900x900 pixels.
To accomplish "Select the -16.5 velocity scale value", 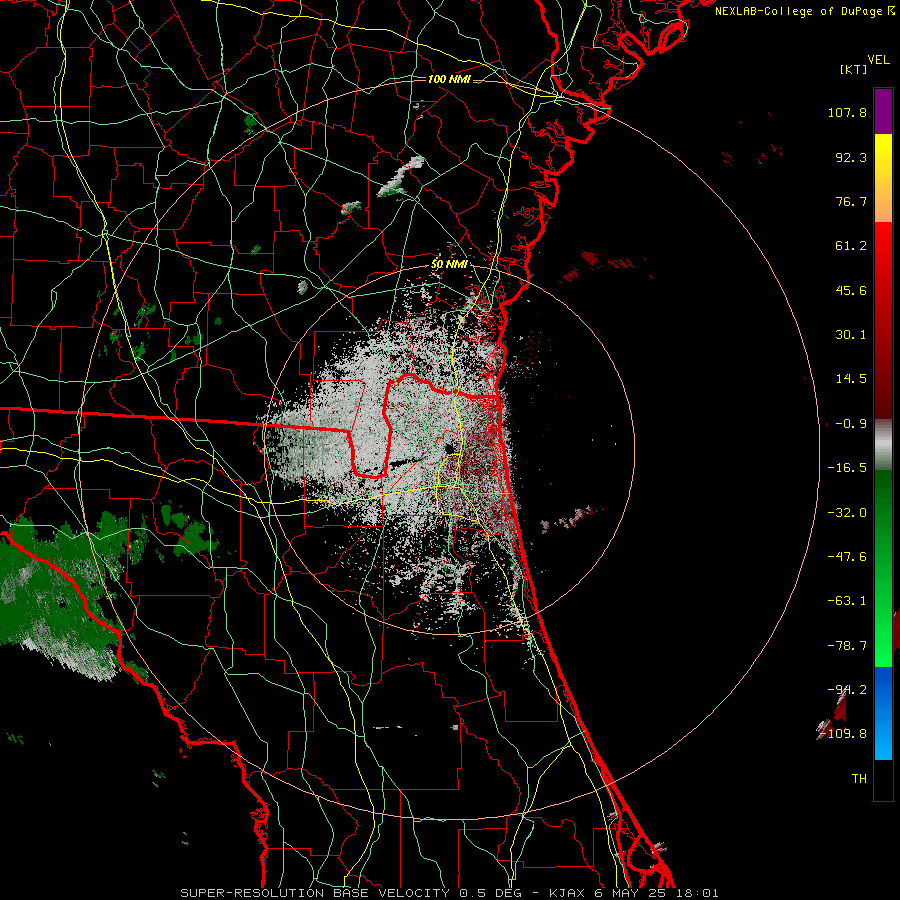I will (x=847, y=468).
